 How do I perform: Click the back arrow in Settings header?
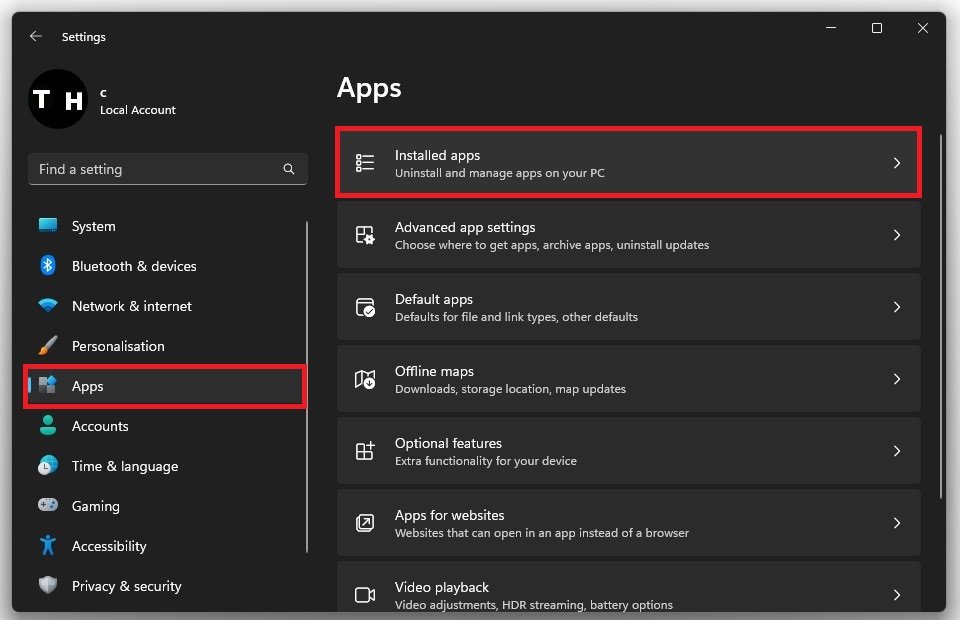tap(36, 36)
